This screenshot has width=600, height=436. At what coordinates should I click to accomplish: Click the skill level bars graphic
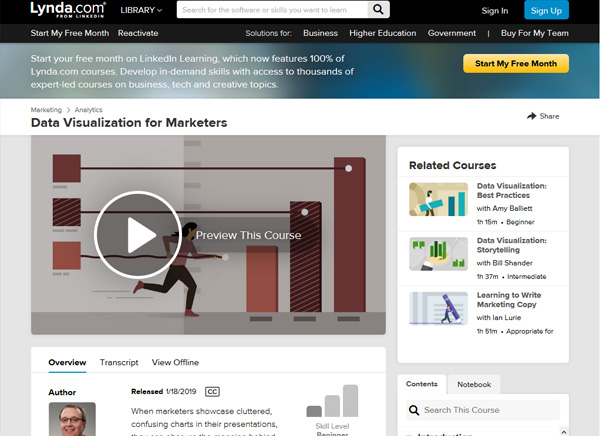[x=332, y=401]
